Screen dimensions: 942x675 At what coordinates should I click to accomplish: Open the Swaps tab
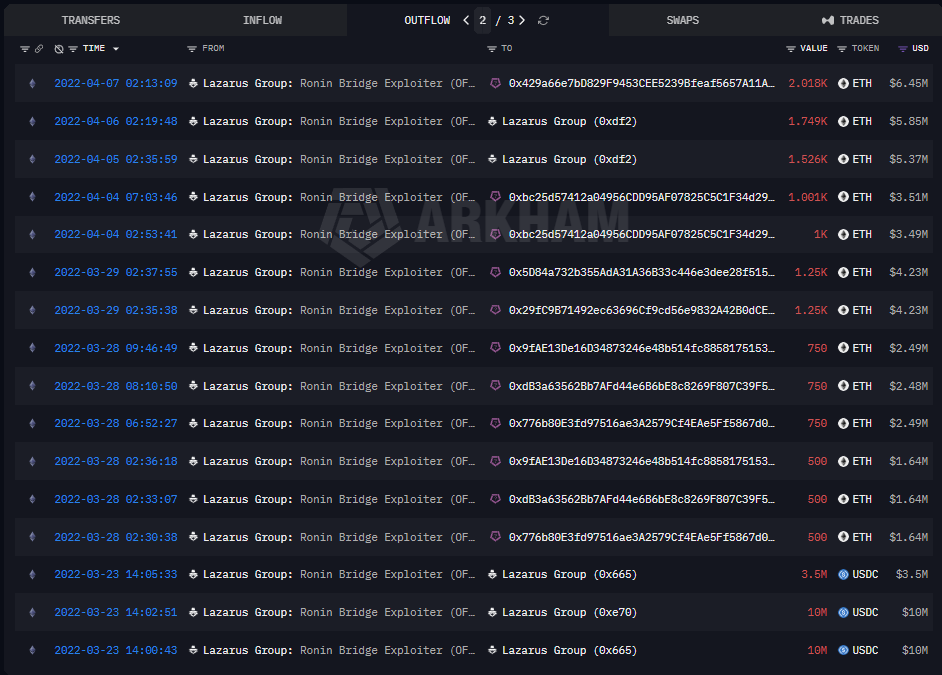(x=682, y=20)
